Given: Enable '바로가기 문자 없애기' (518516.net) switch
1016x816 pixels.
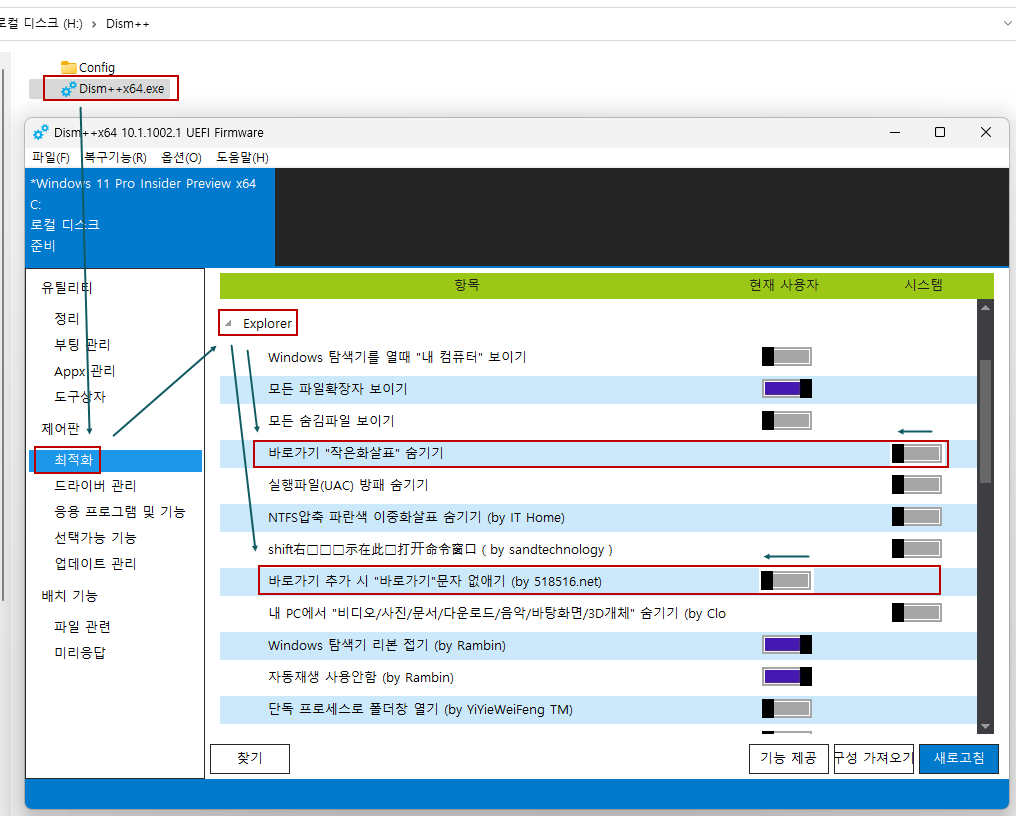Looking at the screenshot, I should coord(787,581).
